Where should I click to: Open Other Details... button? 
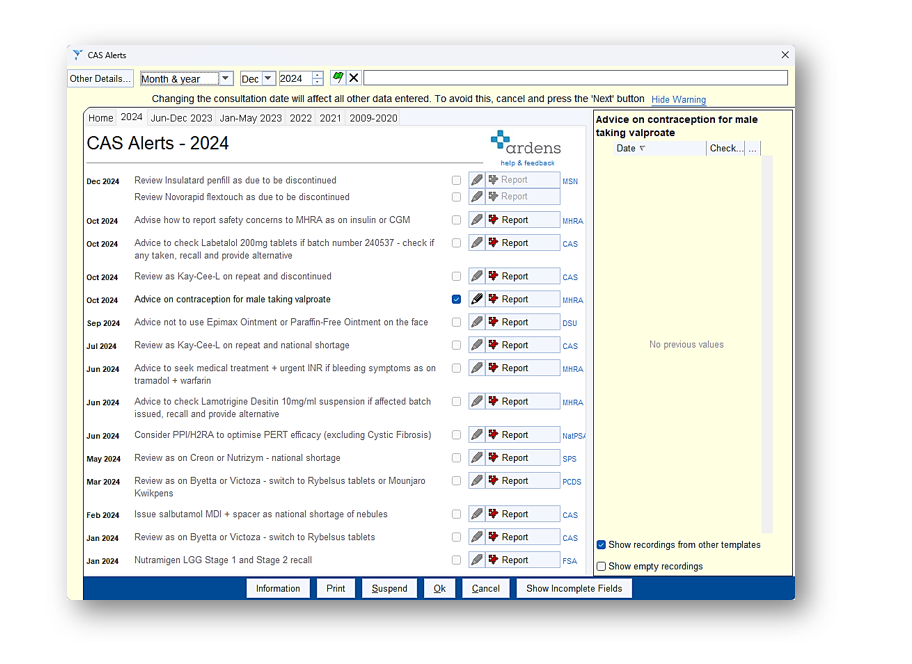100,78
